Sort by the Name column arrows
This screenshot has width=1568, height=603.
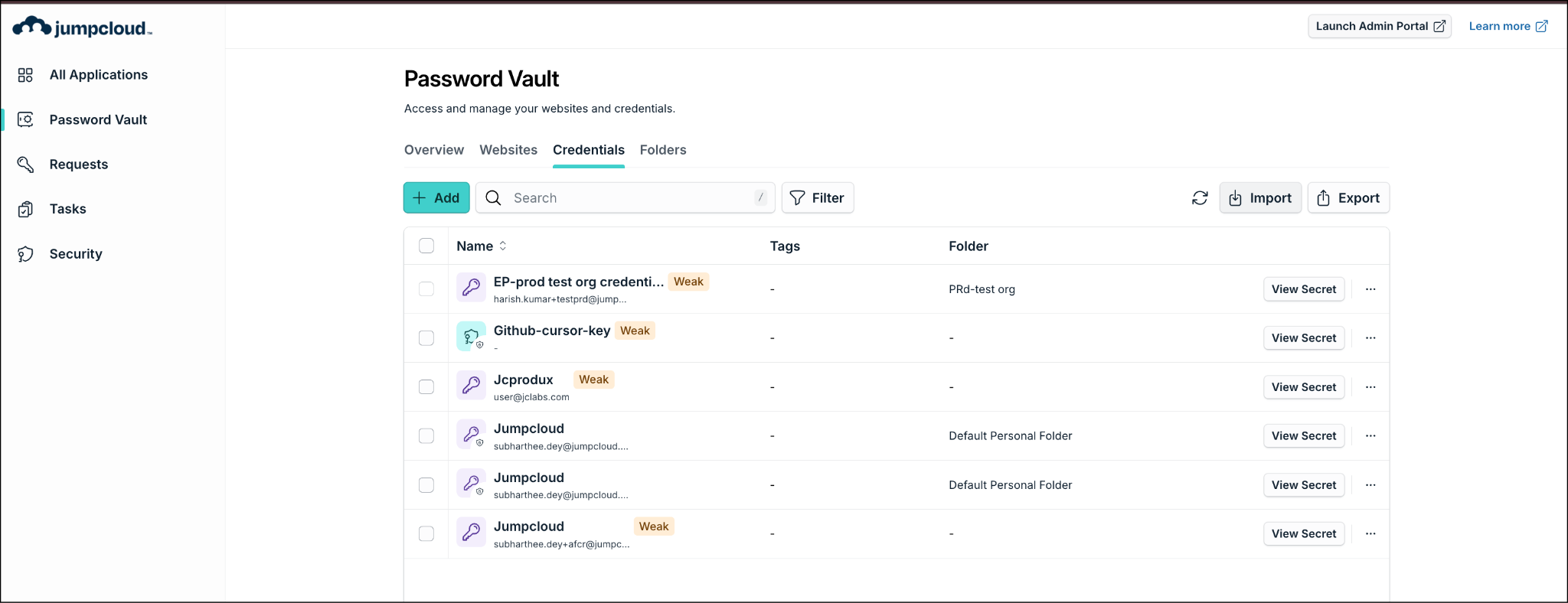[503, 246]
